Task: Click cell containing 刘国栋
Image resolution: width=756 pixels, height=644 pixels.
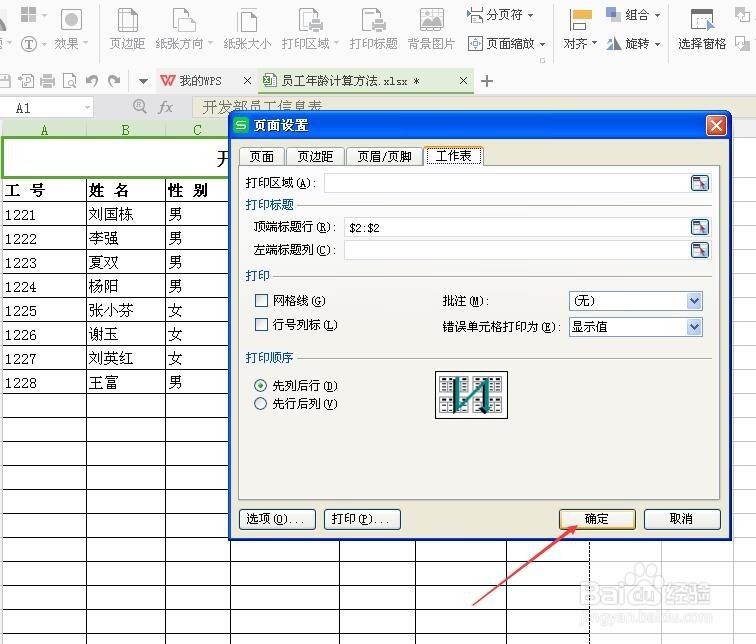Action: (x=126, y=214)
